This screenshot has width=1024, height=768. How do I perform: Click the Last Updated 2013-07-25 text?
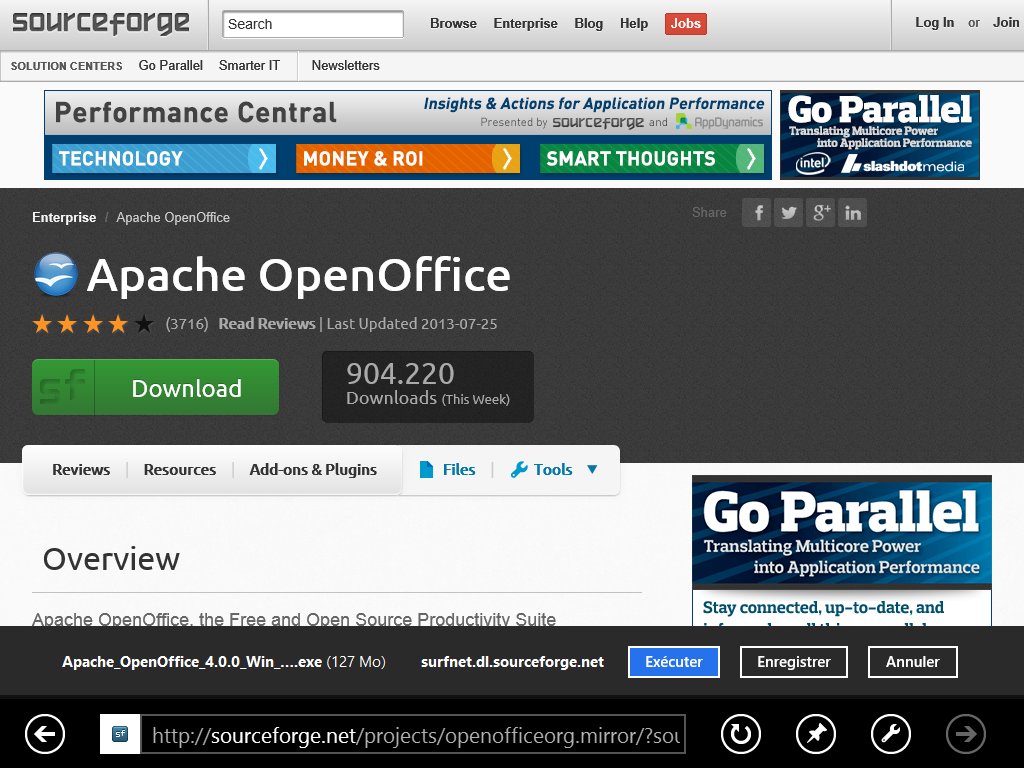point(412,324)
